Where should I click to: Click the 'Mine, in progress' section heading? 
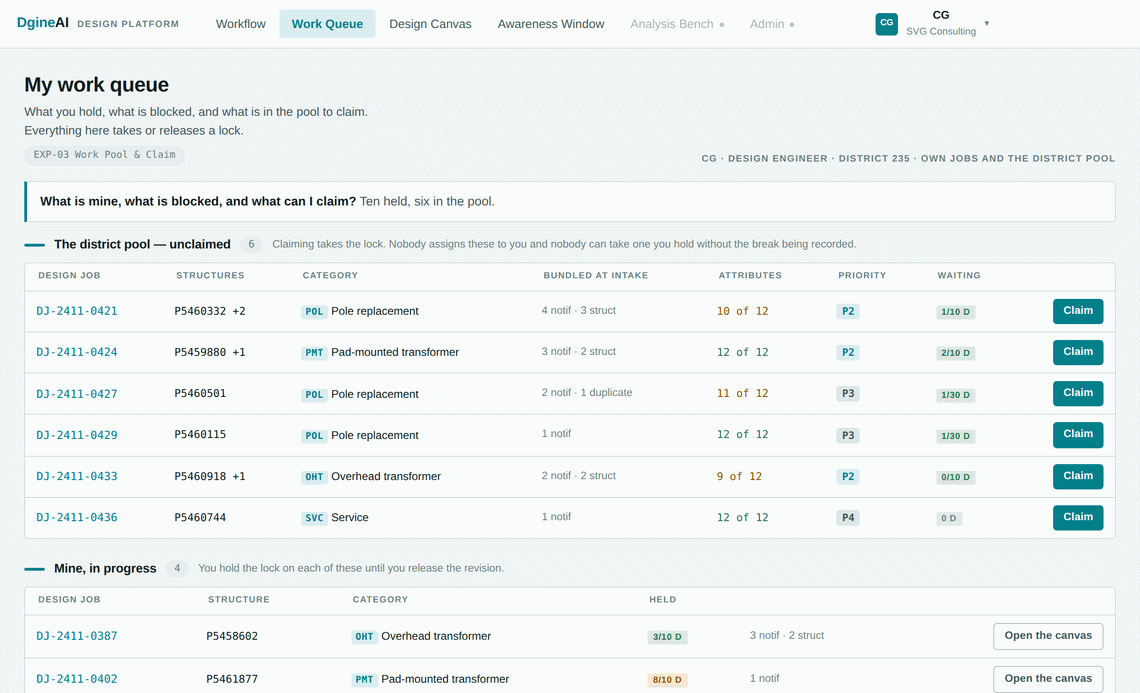tap(105, 569)
